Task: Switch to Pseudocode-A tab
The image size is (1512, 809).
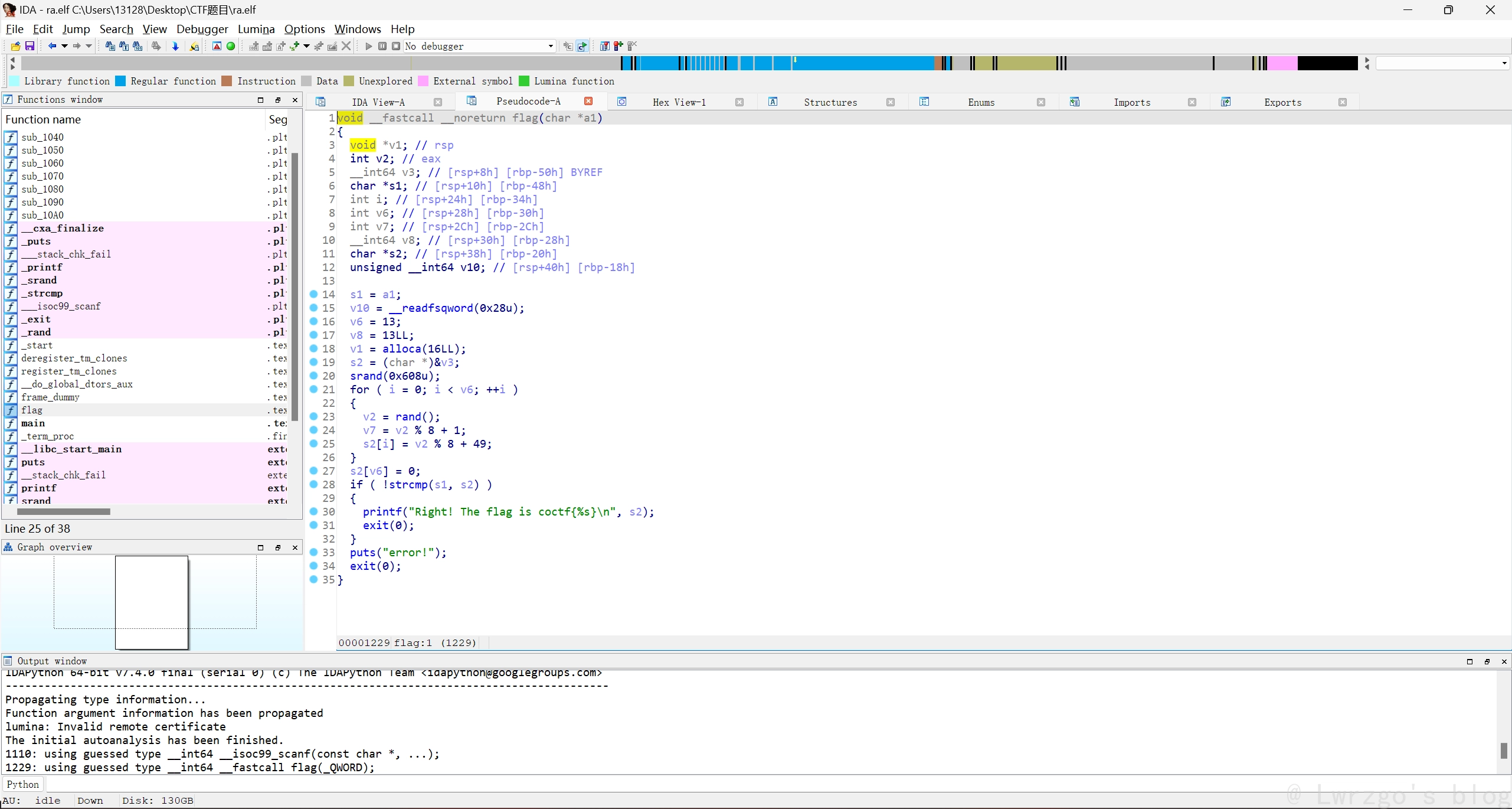Action: (x=529, y=102)
